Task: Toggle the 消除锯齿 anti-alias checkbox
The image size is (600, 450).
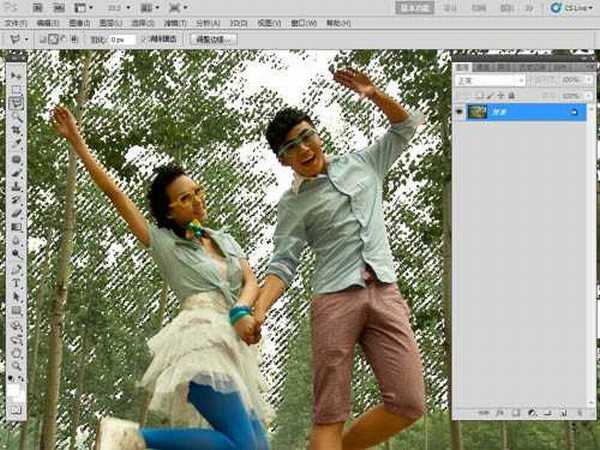Action: [145, 39]
